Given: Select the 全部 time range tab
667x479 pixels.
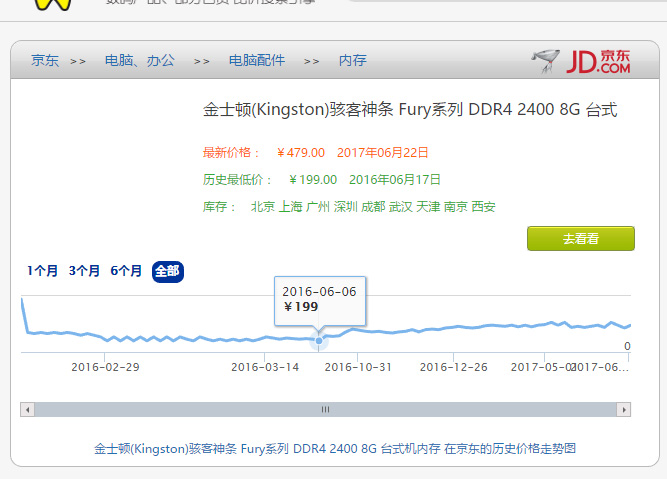Looking at the screenshot, I should click(167, 271).
